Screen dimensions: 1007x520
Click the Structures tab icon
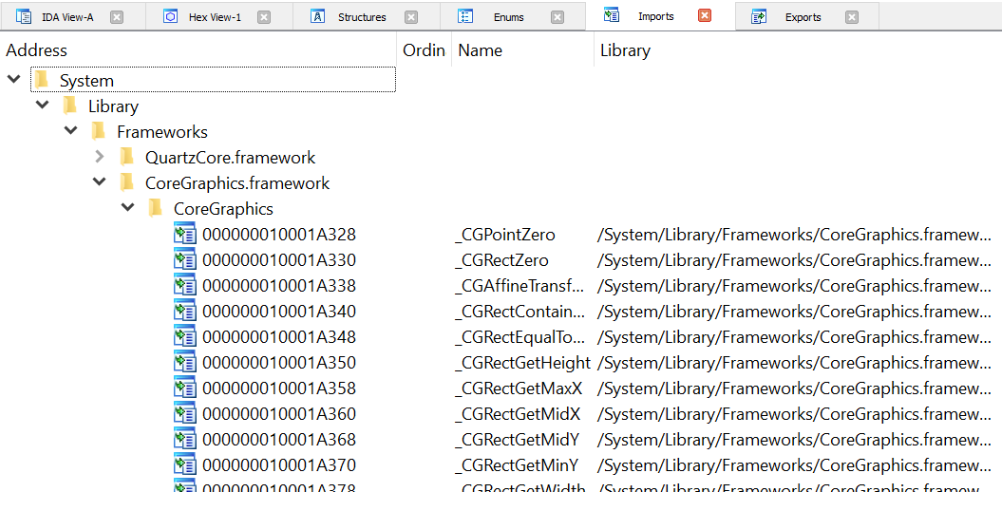[x=317, y=17]
